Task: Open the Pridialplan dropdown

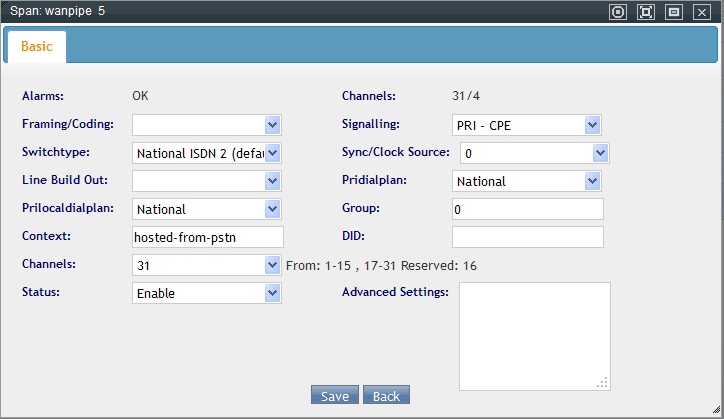Action: [526, 181]
